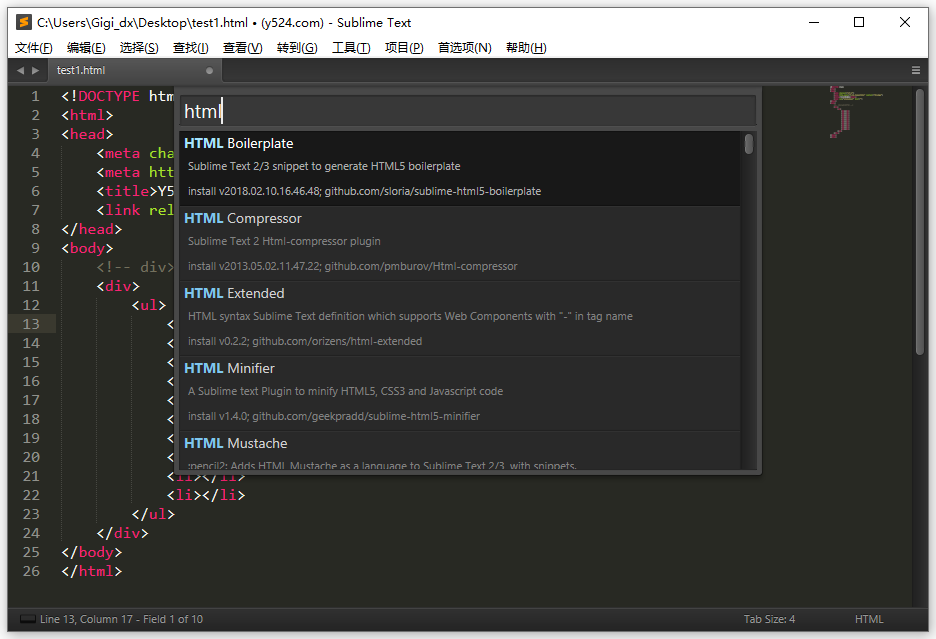Choose HTML Minifier package entry

click(x=460, y=394)
